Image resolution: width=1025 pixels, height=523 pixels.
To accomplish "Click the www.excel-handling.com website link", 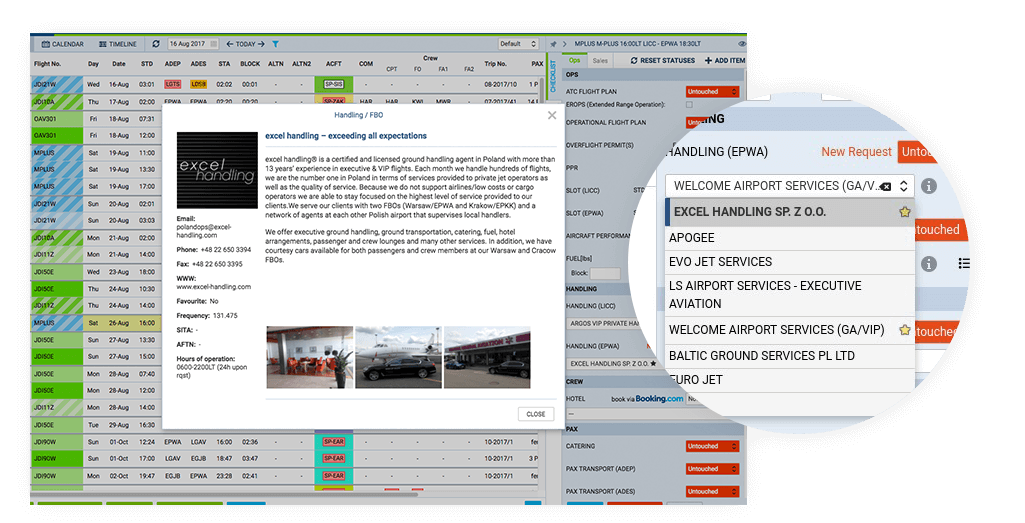I will (x=213, y=286).
